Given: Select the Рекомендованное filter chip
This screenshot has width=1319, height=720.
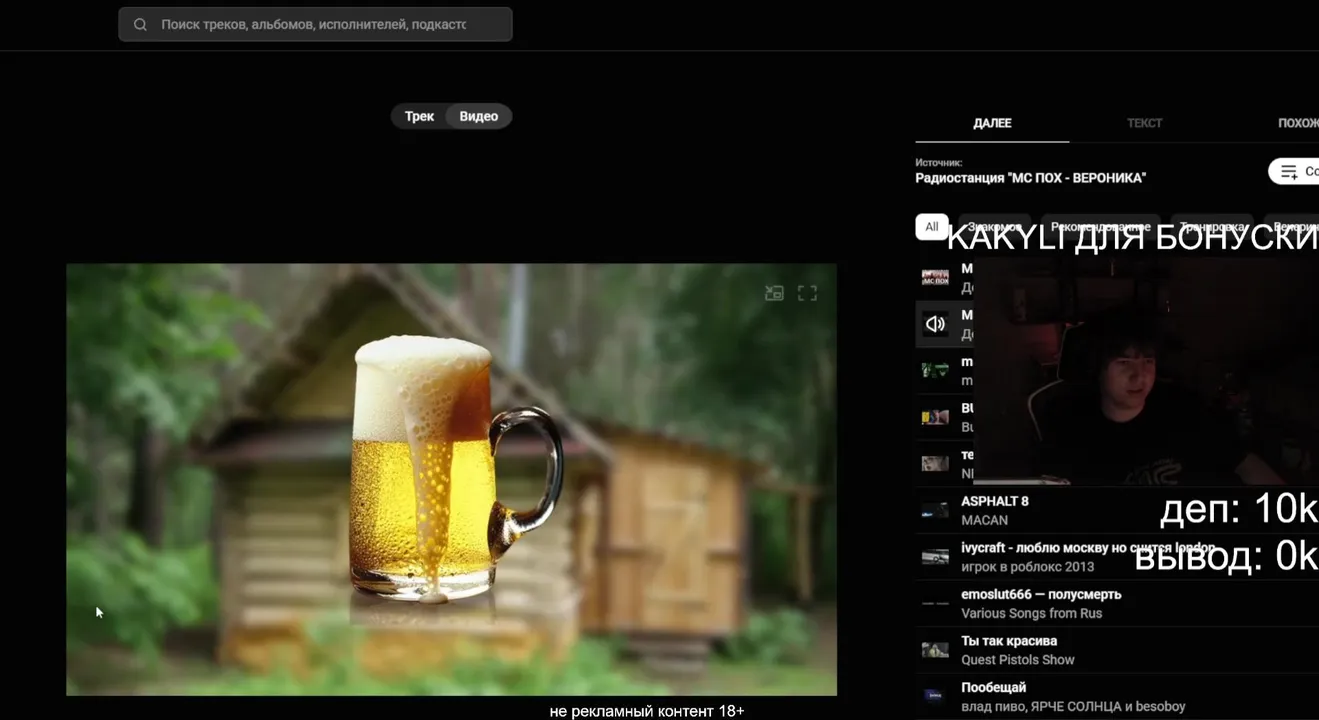Looking at the screenshot, I should click(x=1100, y=227).
